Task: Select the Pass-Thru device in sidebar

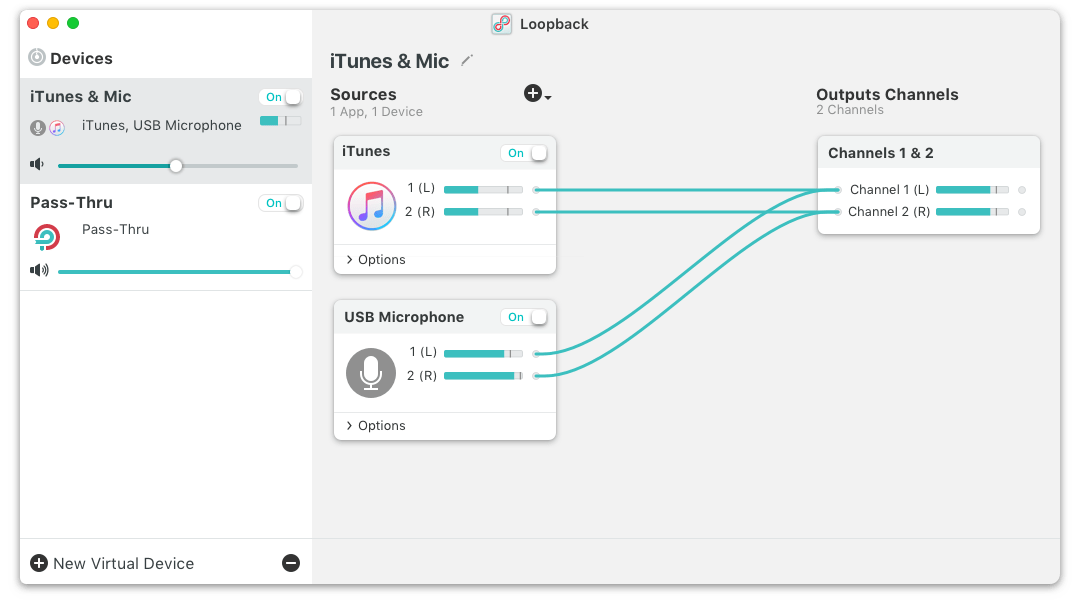Action: pos(166,237)
